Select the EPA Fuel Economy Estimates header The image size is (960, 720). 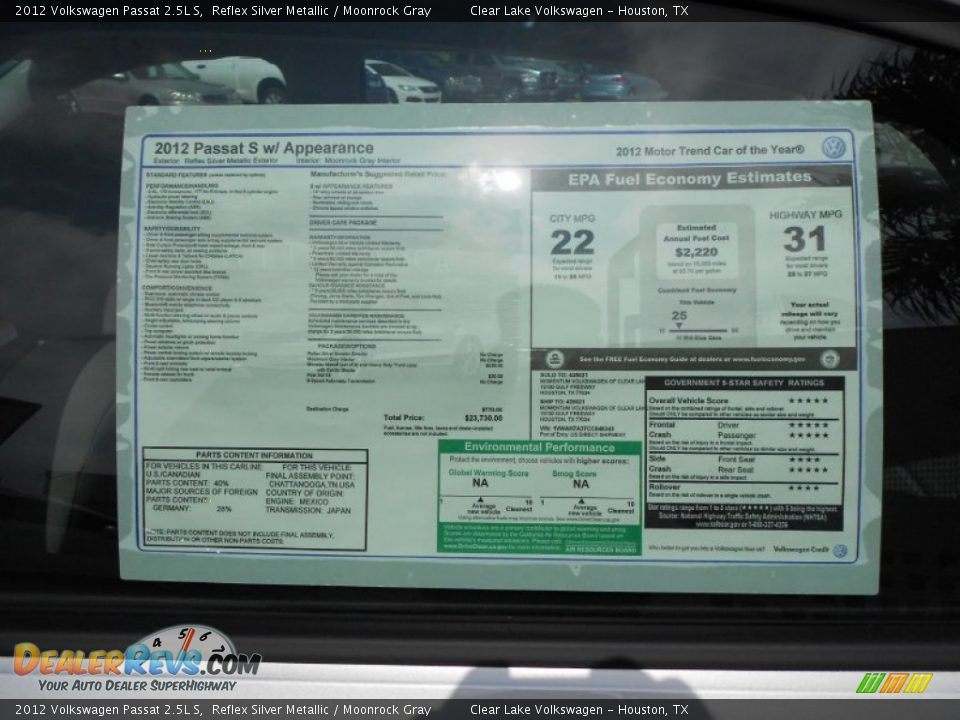point(690,178)
